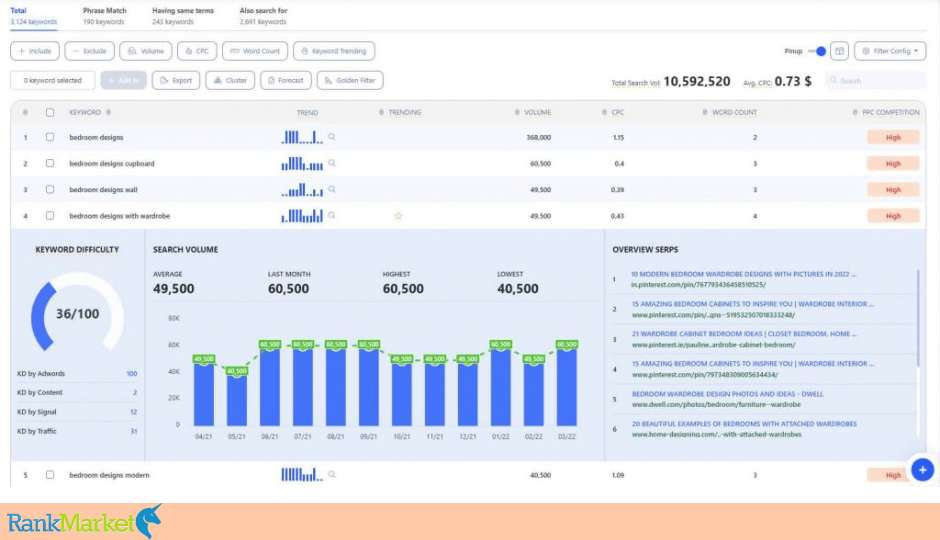Open the Filter Config dropdown

[x=890, y=51]
